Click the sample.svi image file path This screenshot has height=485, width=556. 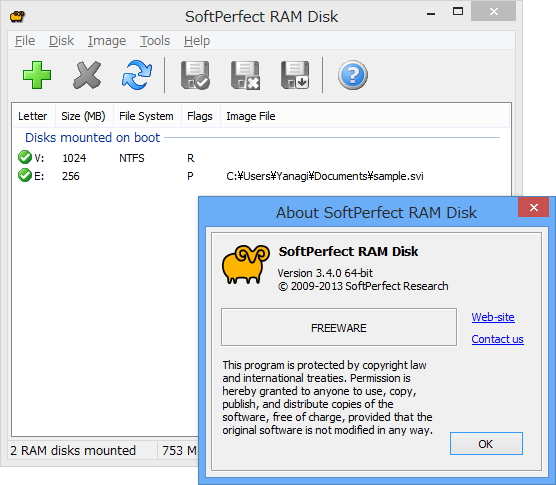point(325,176)
